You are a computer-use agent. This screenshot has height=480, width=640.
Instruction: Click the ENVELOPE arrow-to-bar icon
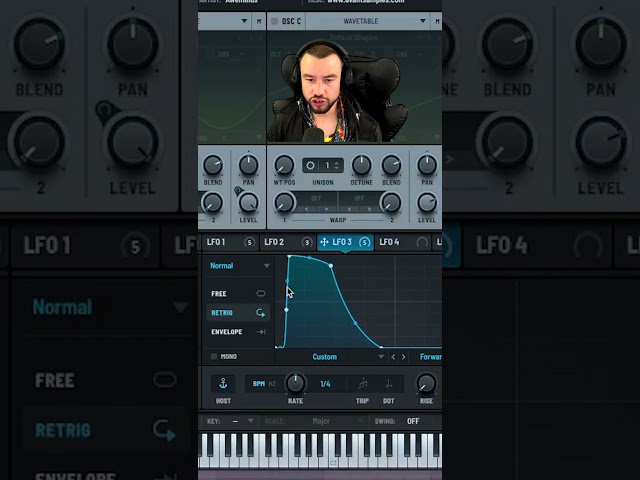[x=260, y=332]
